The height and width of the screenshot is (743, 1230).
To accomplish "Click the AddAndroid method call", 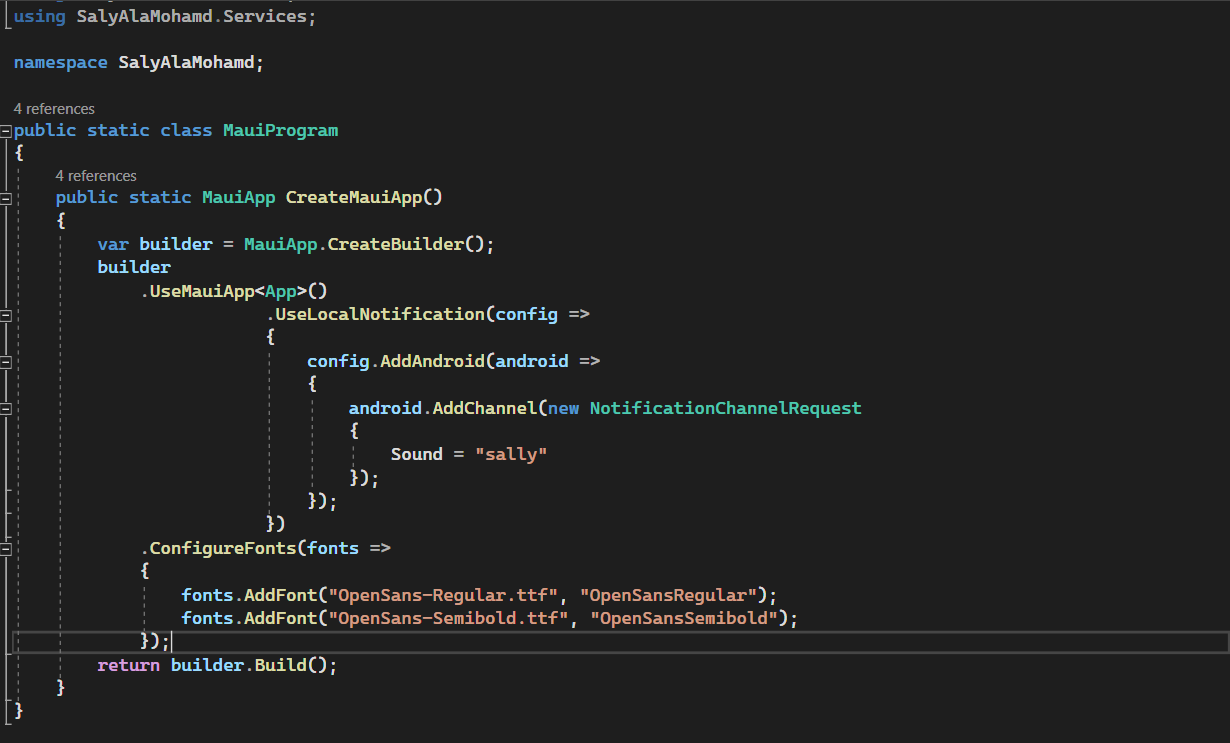I will click(x=432, y=361).
